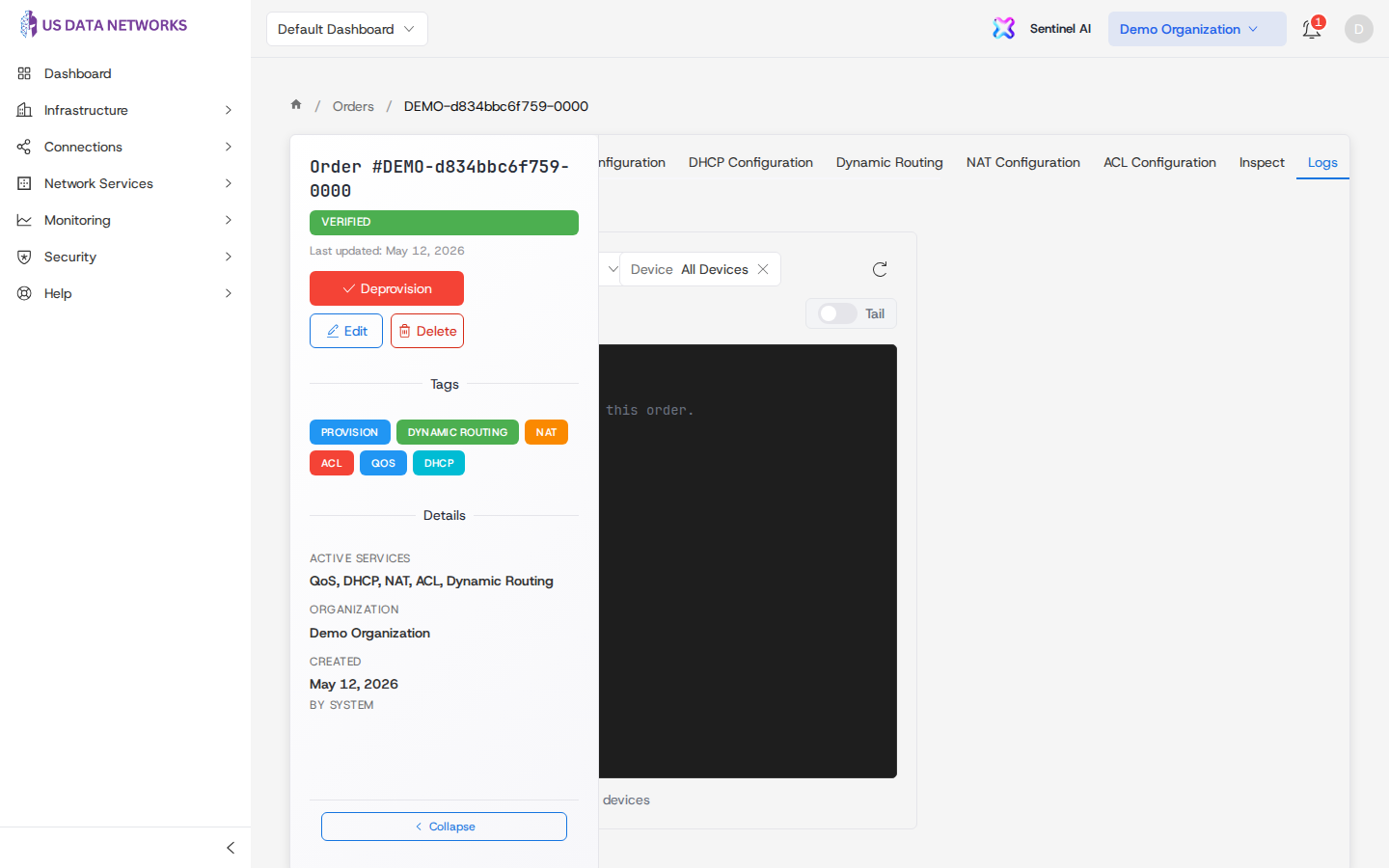Click 'Demo Organization' under ORGANIZATION

[369, 633]
